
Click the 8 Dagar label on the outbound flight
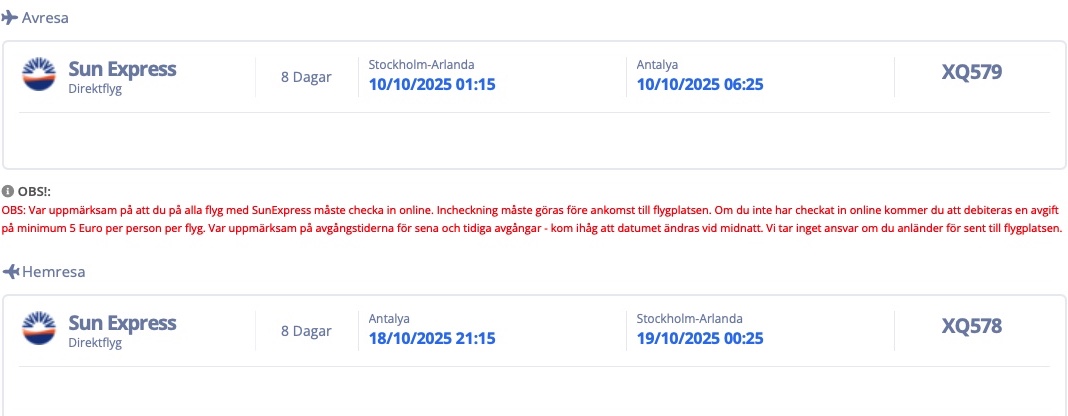click(x=306, y=77)
